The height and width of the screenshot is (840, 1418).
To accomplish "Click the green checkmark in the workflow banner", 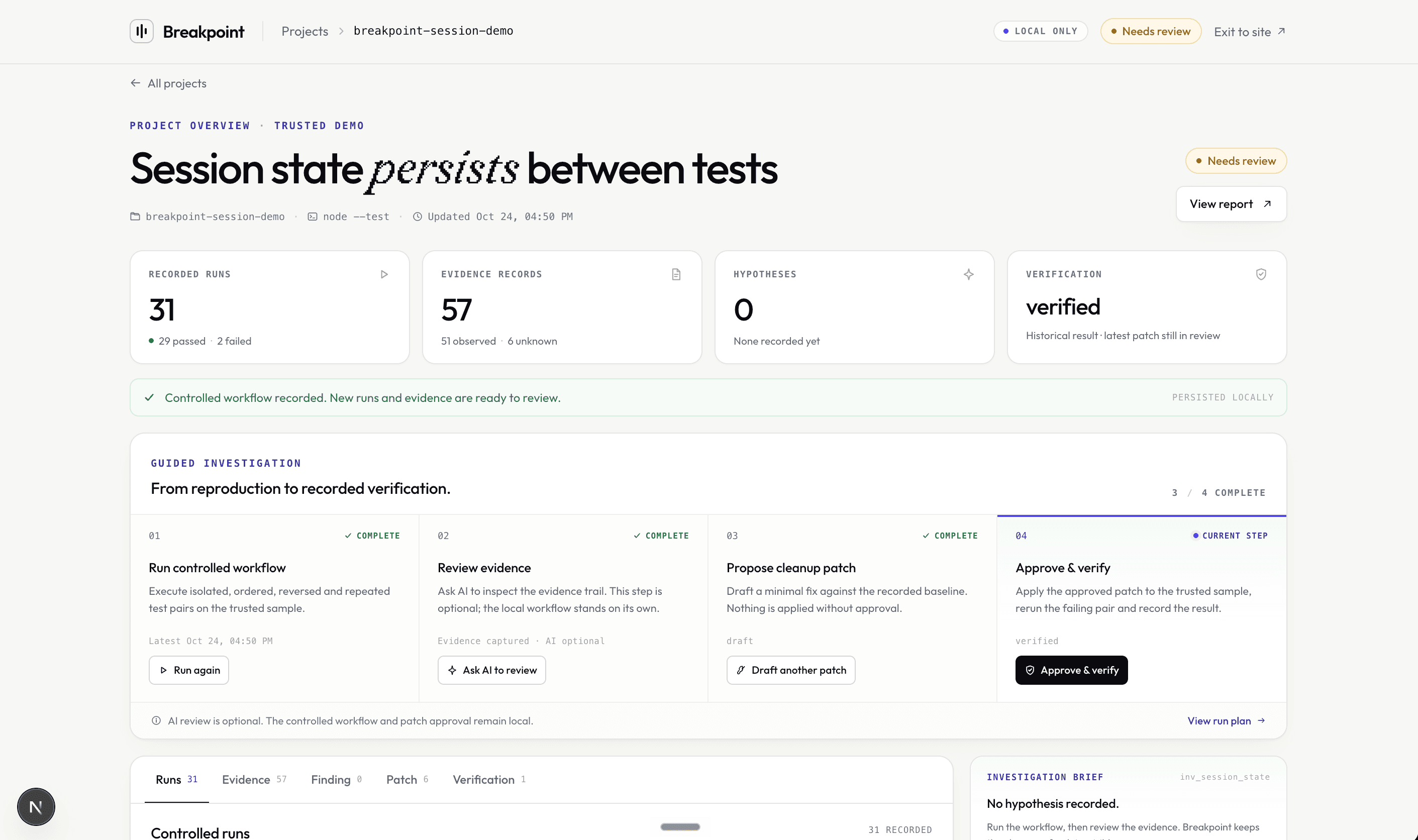I will (149, 398).
